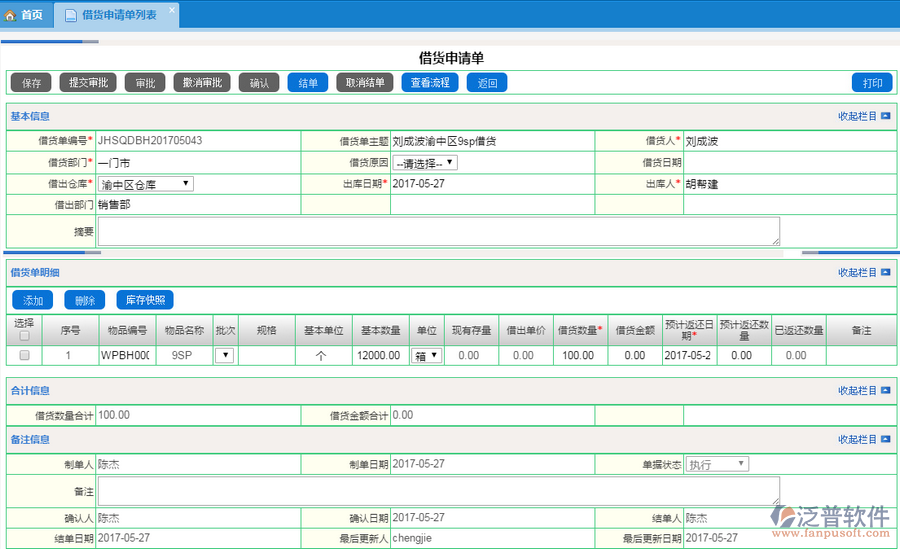
Task: Click the 添加 button in details
Action: pyautogui.click(x=33, y=300)
